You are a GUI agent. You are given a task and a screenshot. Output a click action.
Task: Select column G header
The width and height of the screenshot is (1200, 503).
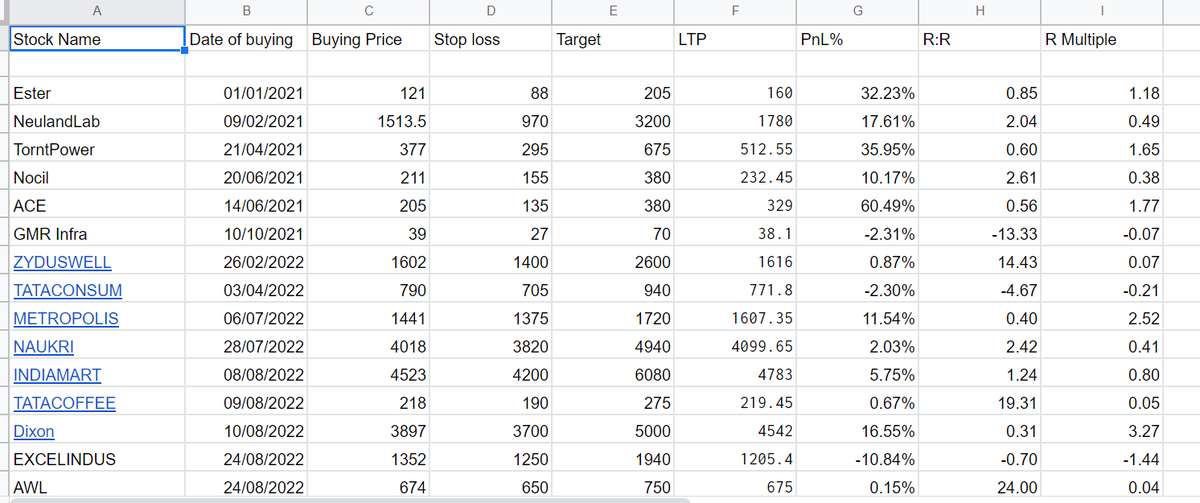click(858, 12)
